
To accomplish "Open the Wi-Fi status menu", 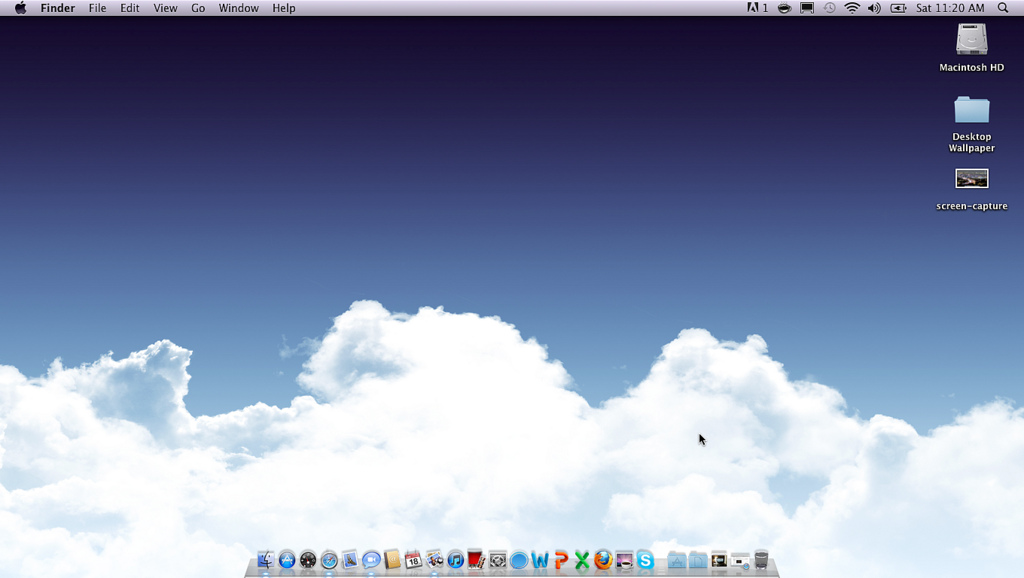I will tap(852, 8).
